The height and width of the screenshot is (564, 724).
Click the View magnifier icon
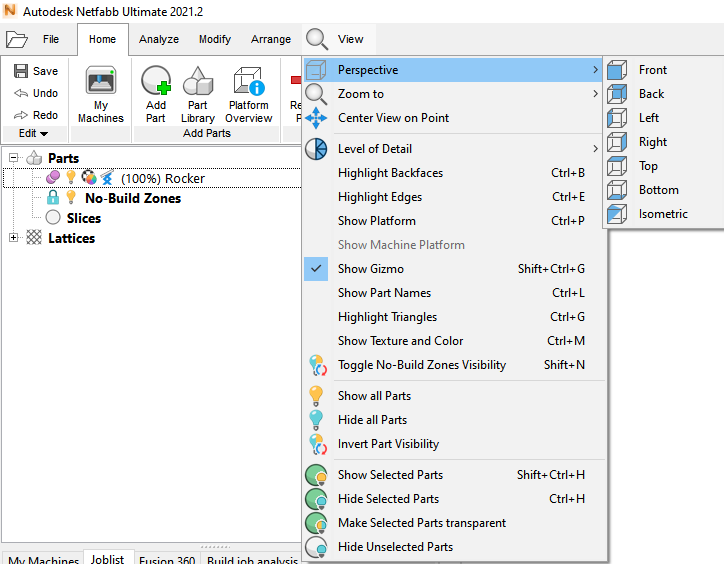coord(317,39)
